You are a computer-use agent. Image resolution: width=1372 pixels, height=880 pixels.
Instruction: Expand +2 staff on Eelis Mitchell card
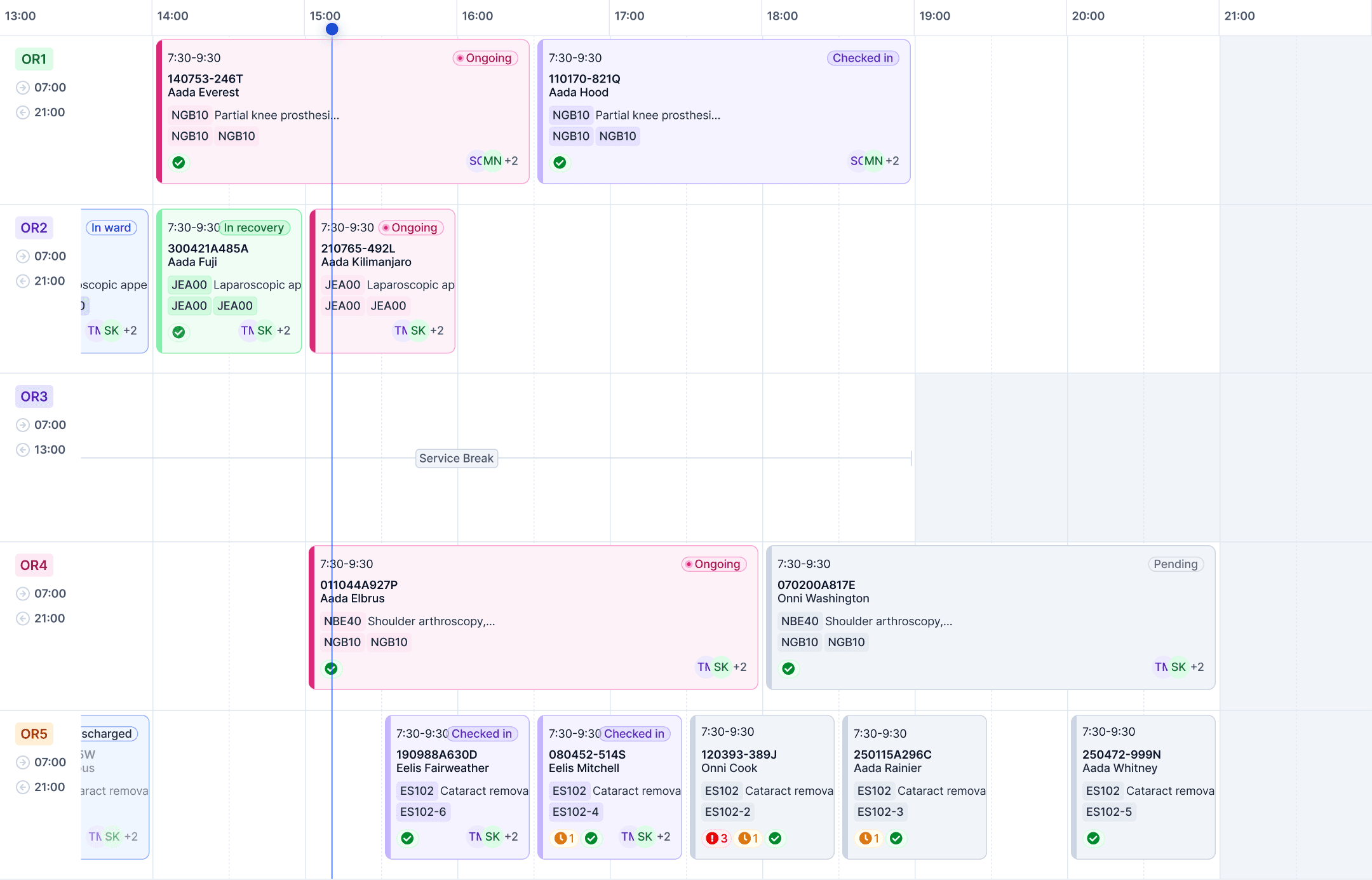click(664, 837)
